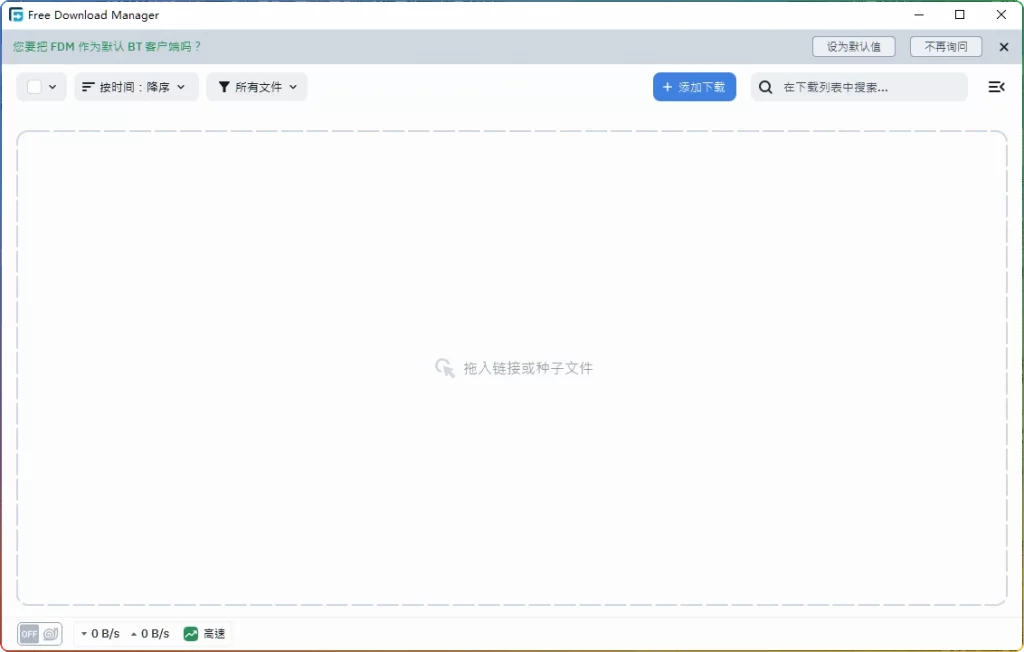
Task: Open the snail speed limiter icon
Action: click(x=50, y=633)
